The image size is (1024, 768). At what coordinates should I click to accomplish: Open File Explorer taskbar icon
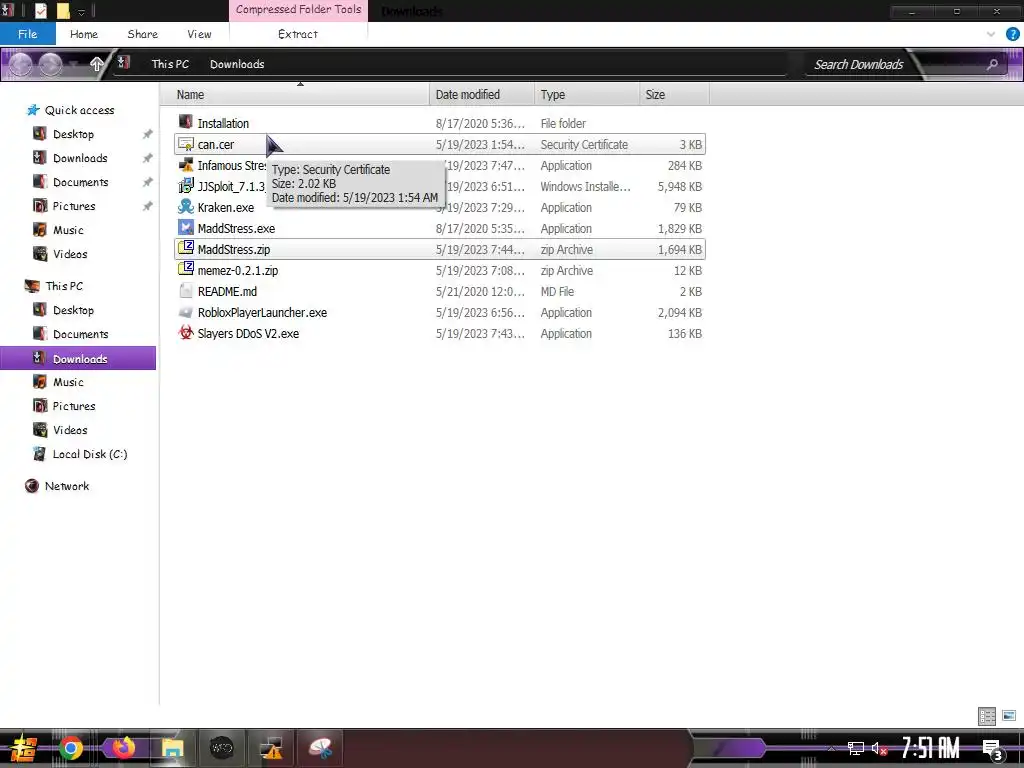click(172, 748)
